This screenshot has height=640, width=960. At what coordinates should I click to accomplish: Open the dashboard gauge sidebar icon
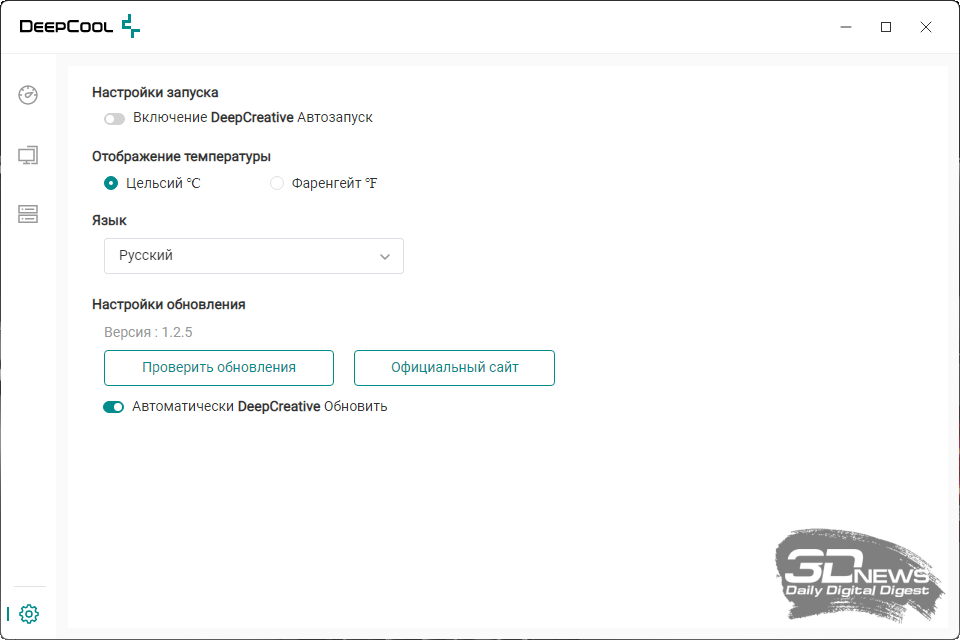[x=28, y=95]
